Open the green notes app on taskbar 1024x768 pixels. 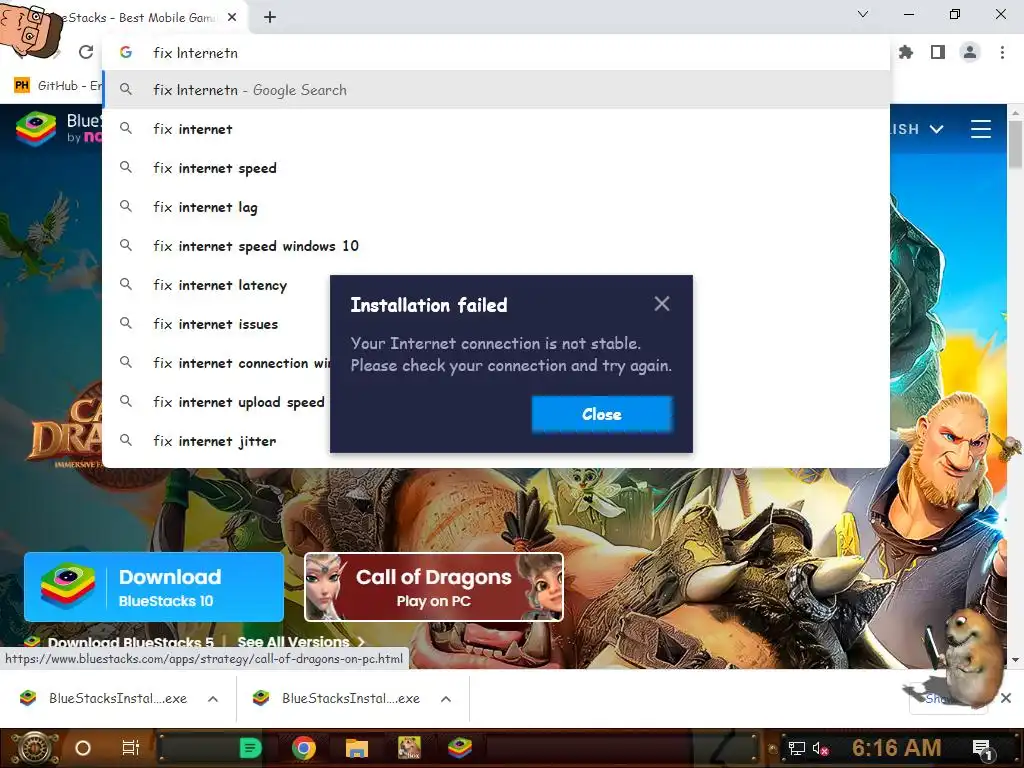(250, 748)
